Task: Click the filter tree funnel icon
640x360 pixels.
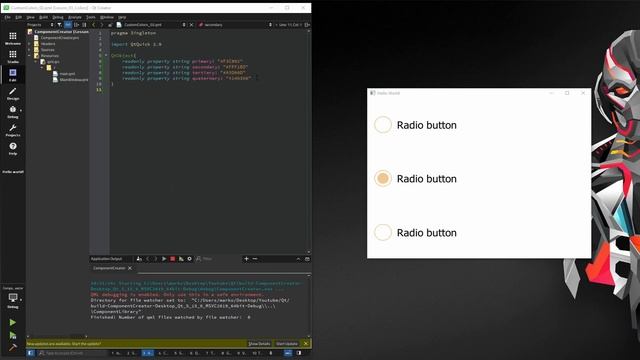Action: pos(60,24)
